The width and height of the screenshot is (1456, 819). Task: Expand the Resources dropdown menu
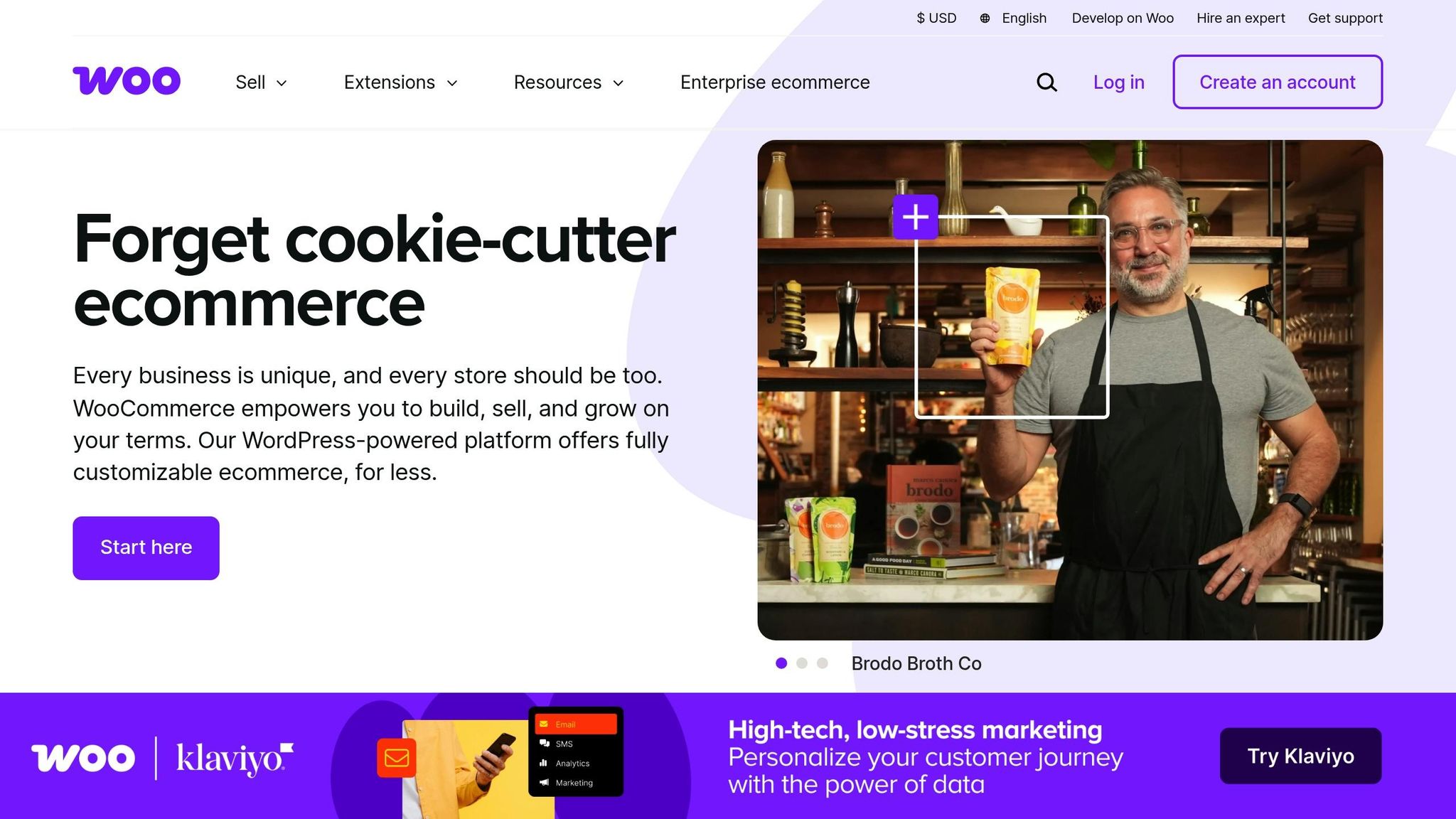point(569,82)
